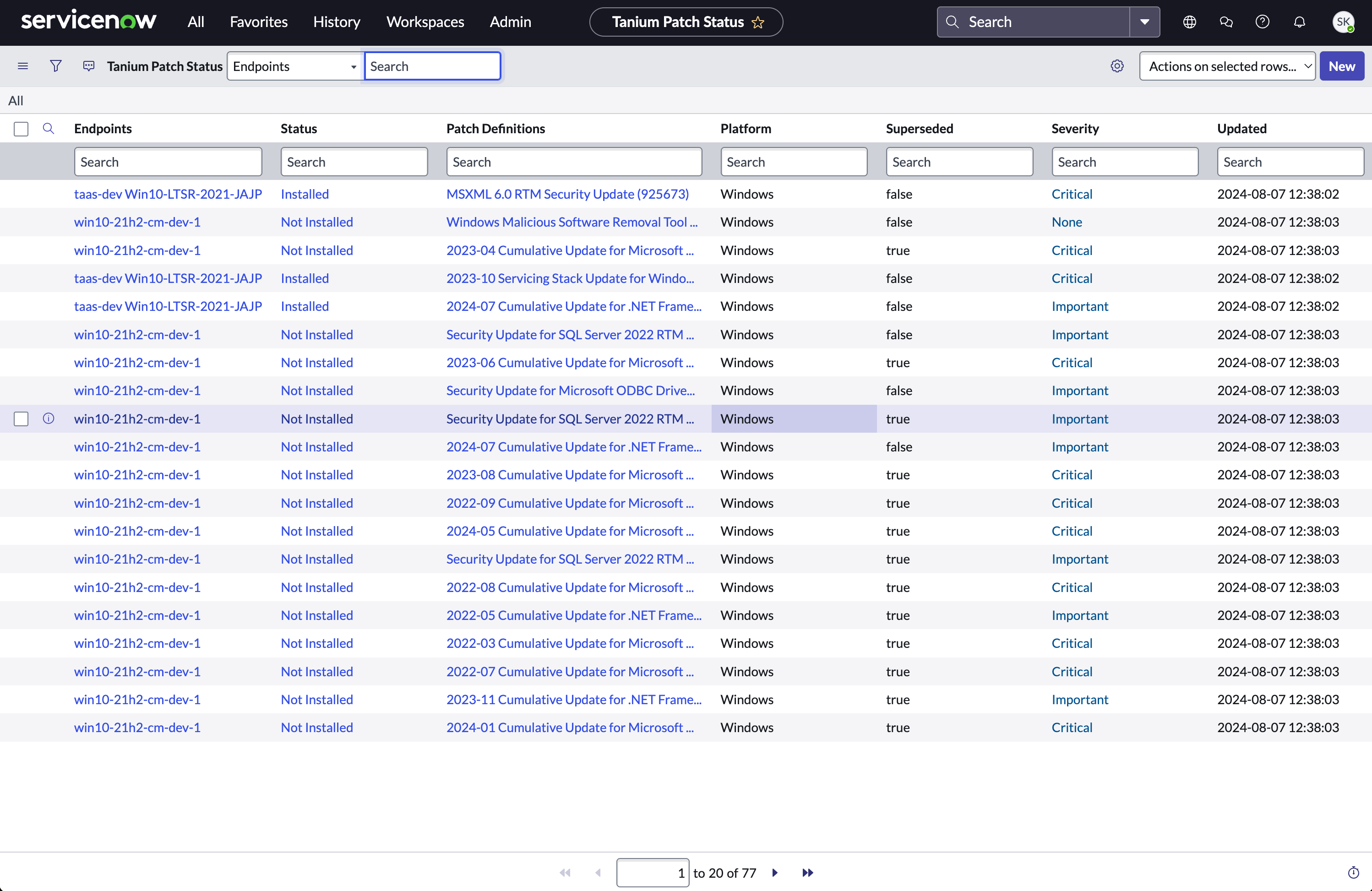Screen dimensions: 1372x891
Task: Expand the global search options arrow
Action: tap(1144, 22)
